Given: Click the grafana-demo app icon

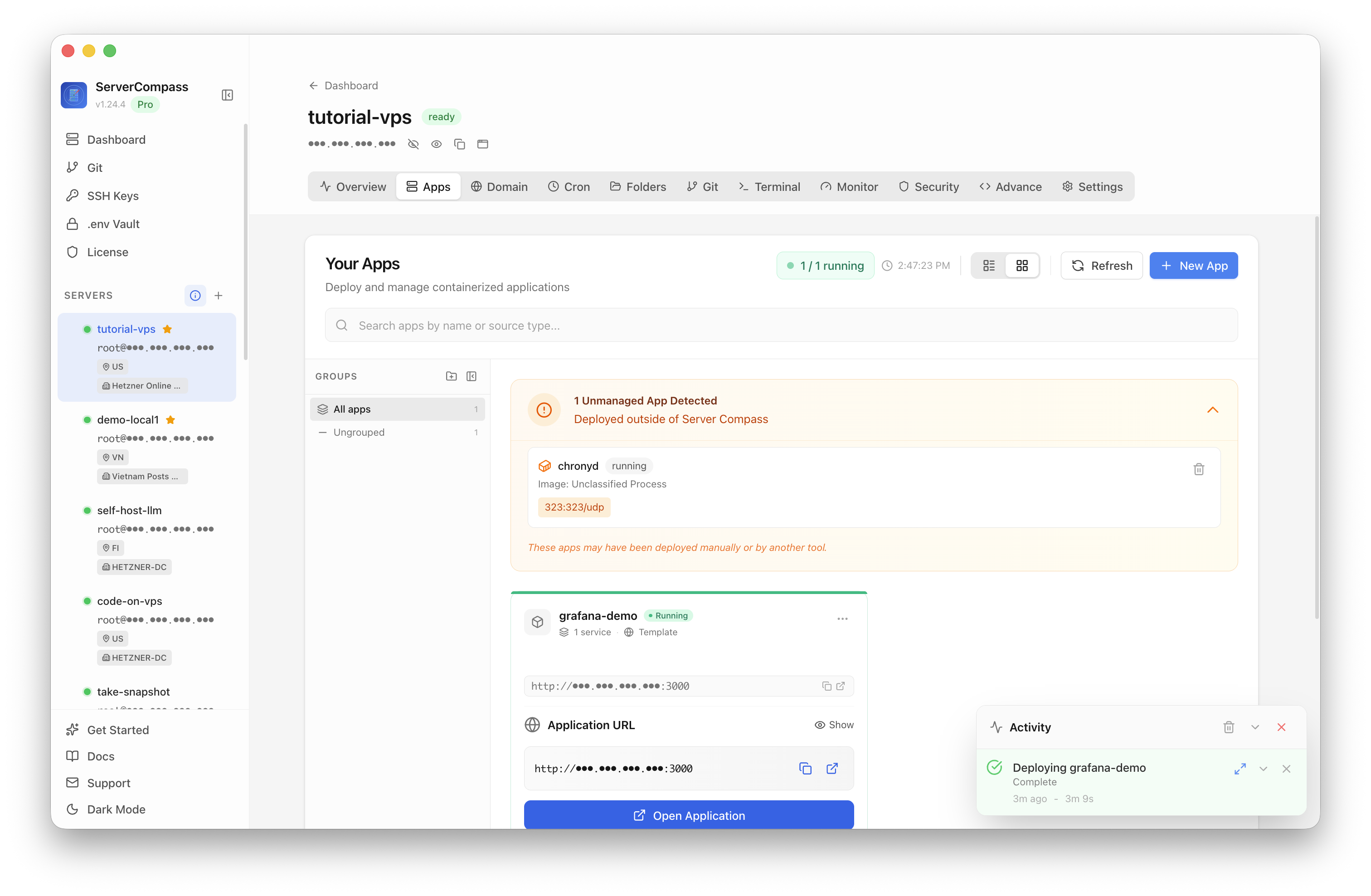Looking at the screenshot, I should [537, 622].
